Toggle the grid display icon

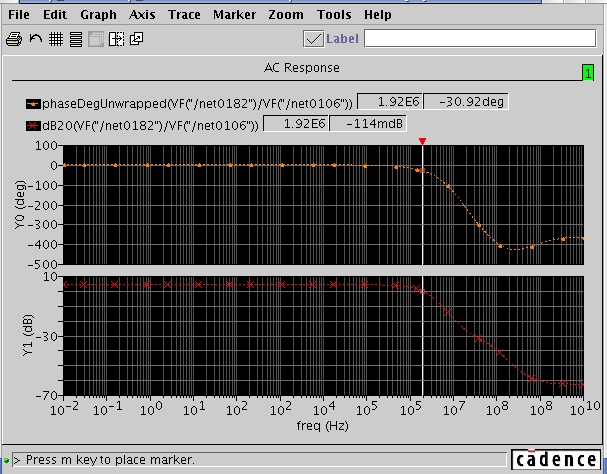tap(56, 39)
